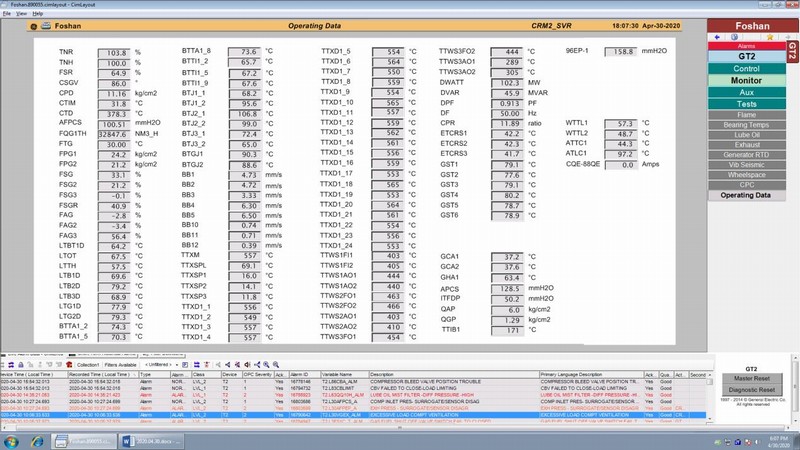Sort by the Primary Language Description column header
The image size is (800, 450).
pyautogui.click(x=591, y=374)
